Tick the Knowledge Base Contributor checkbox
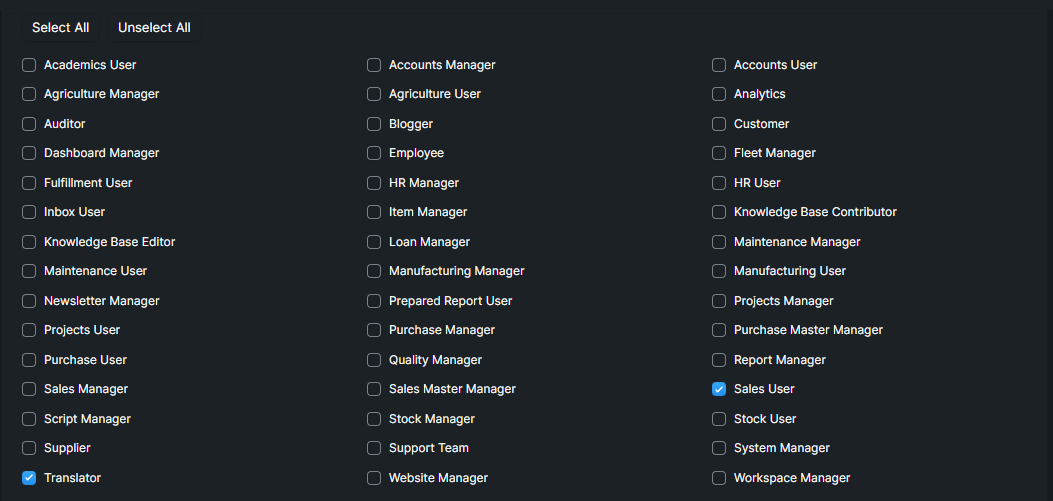 point(719,212)
